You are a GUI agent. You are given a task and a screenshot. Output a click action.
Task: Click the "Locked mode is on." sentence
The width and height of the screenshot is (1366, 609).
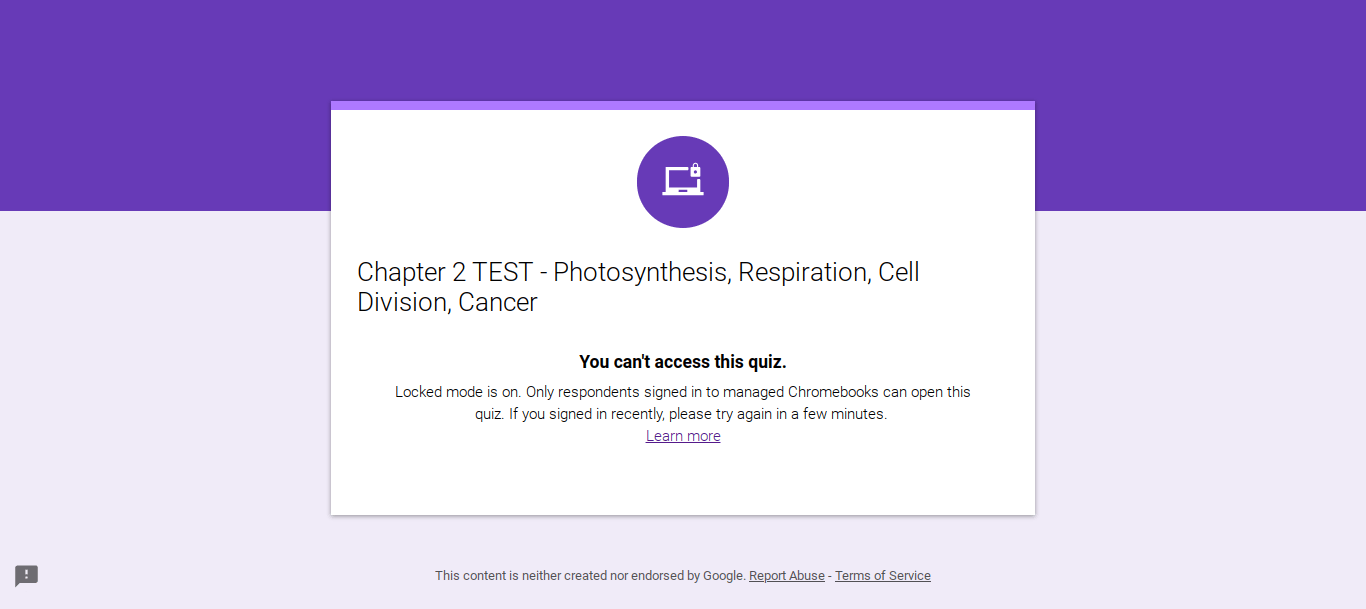click(x=457, y=392)
